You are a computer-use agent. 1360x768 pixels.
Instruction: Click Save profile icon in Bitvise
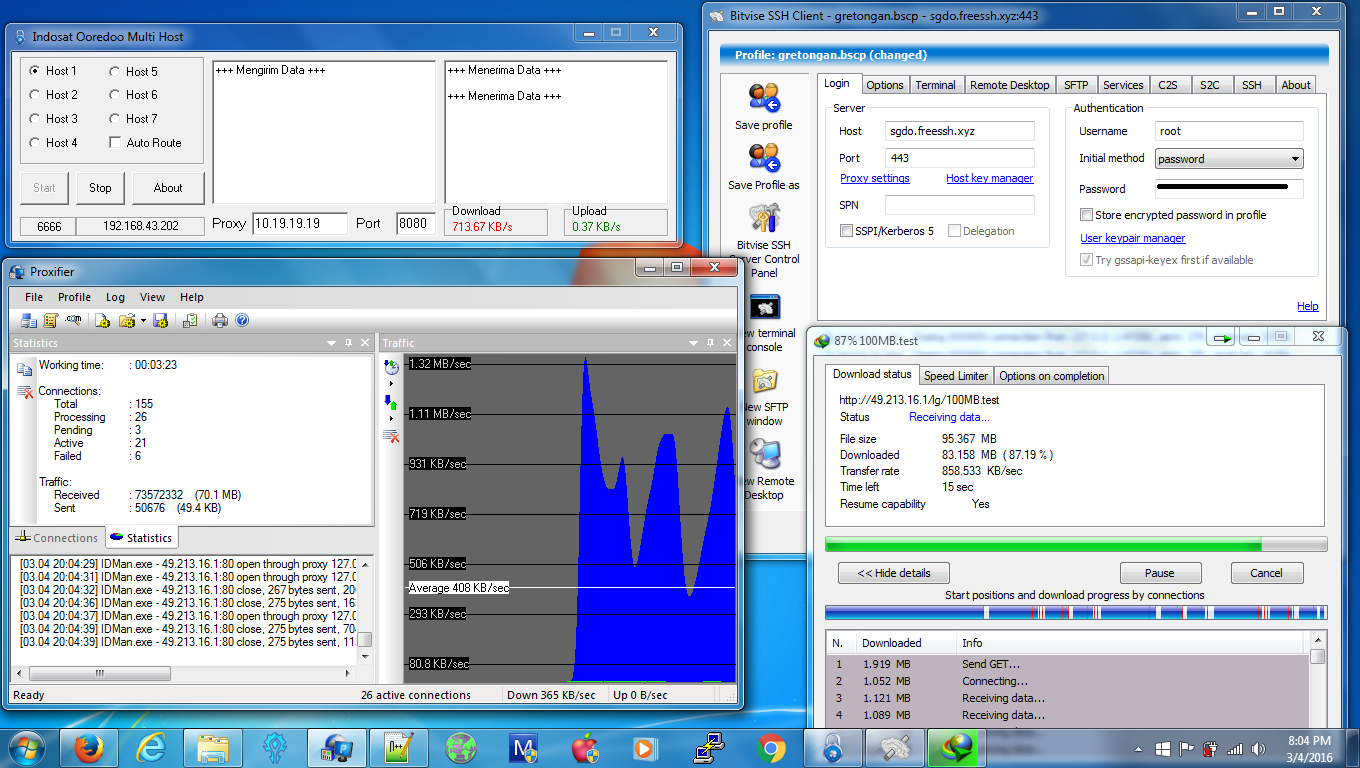764,98
